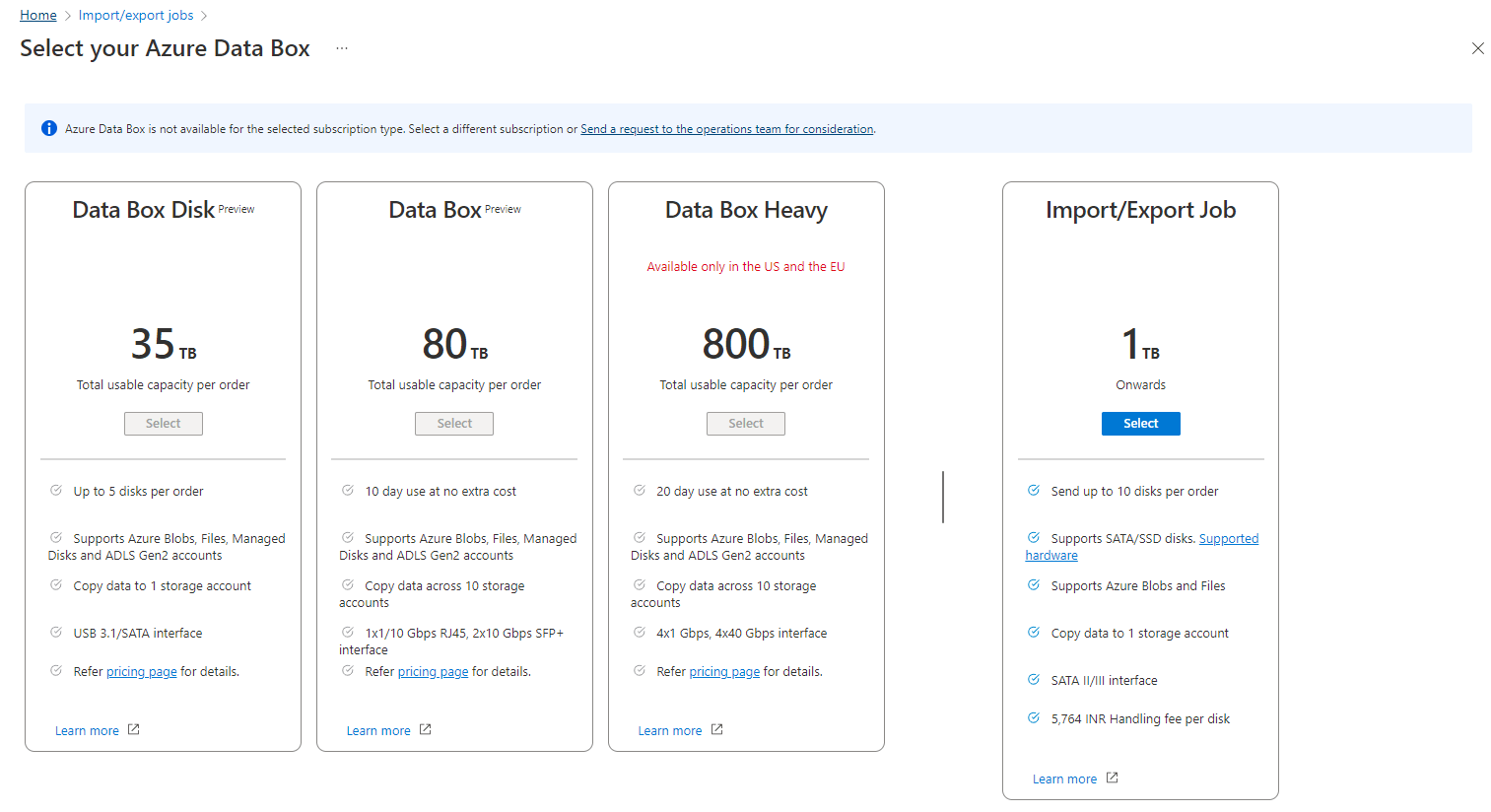Open Send a request to operations team link
1491x812 pixels.
coord(726,129)
